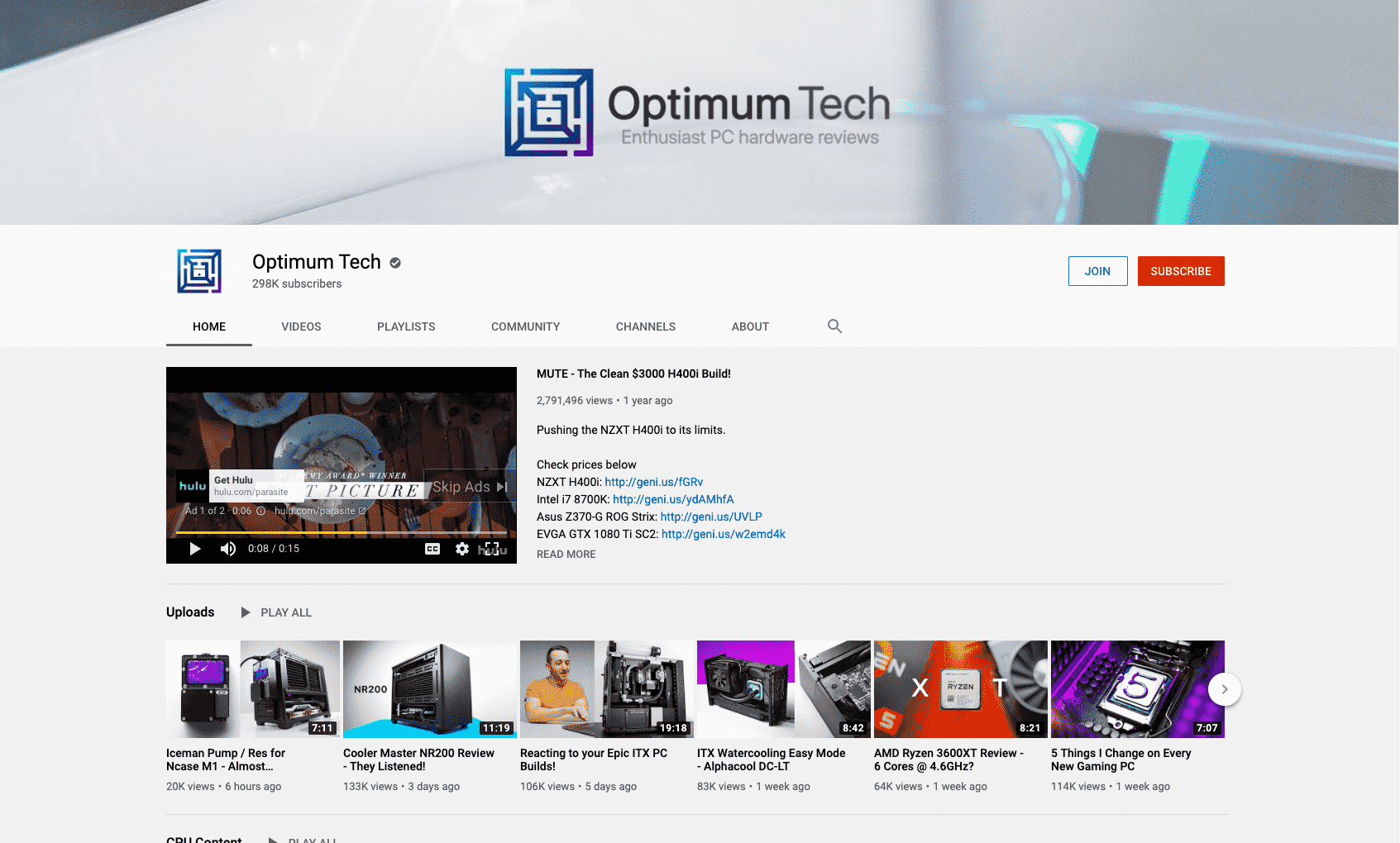Screen dimensions: 1400x843
Task: Open the ITX Watercooling Easy Mode thumbnail
Action: pyautogui.click(x=784, y=689)
